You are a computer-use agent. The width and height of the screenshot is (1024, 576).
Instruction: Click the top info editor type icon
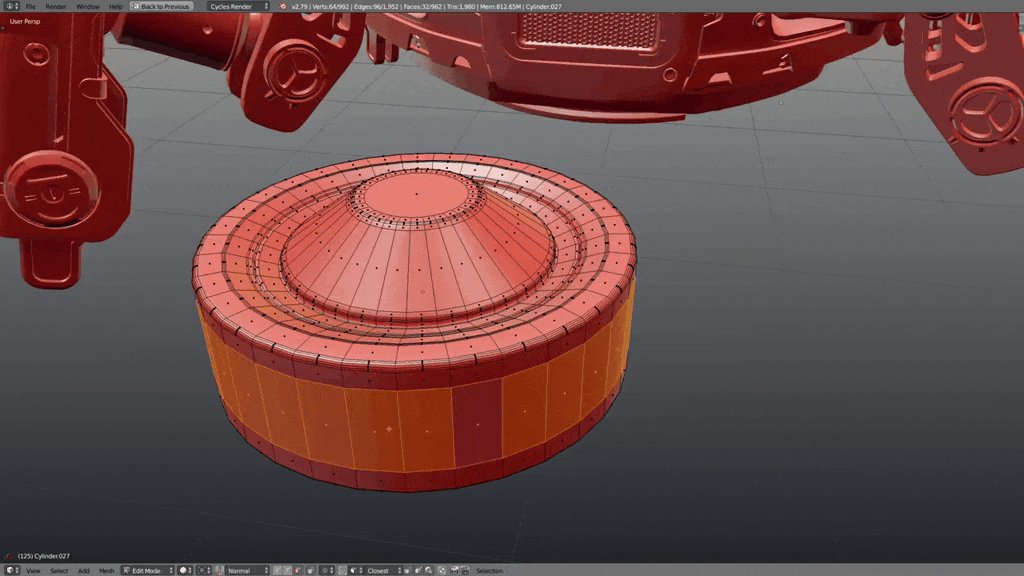(8, 6)
